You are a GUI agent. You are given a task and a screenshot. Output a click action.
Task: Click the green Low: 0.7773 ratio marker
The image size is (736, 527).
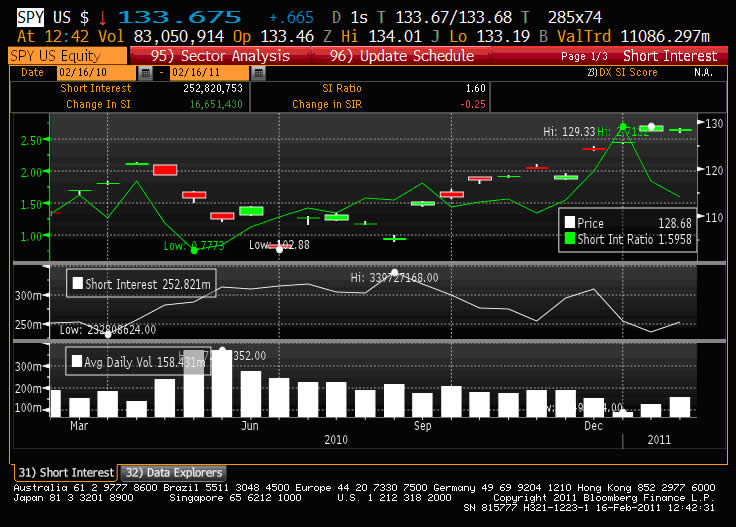[x=194, y=245]
